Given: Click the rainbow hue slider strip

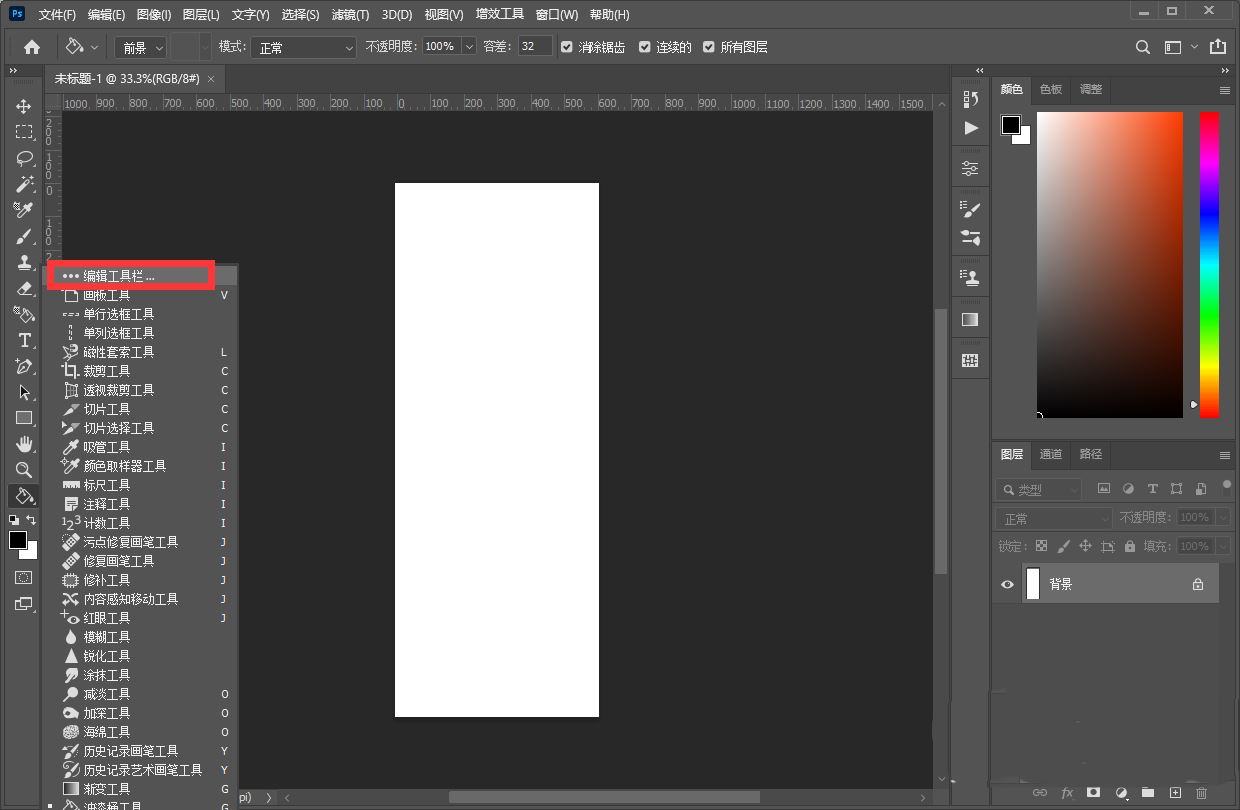Looking at the screenshot, I should point(1209,264).
